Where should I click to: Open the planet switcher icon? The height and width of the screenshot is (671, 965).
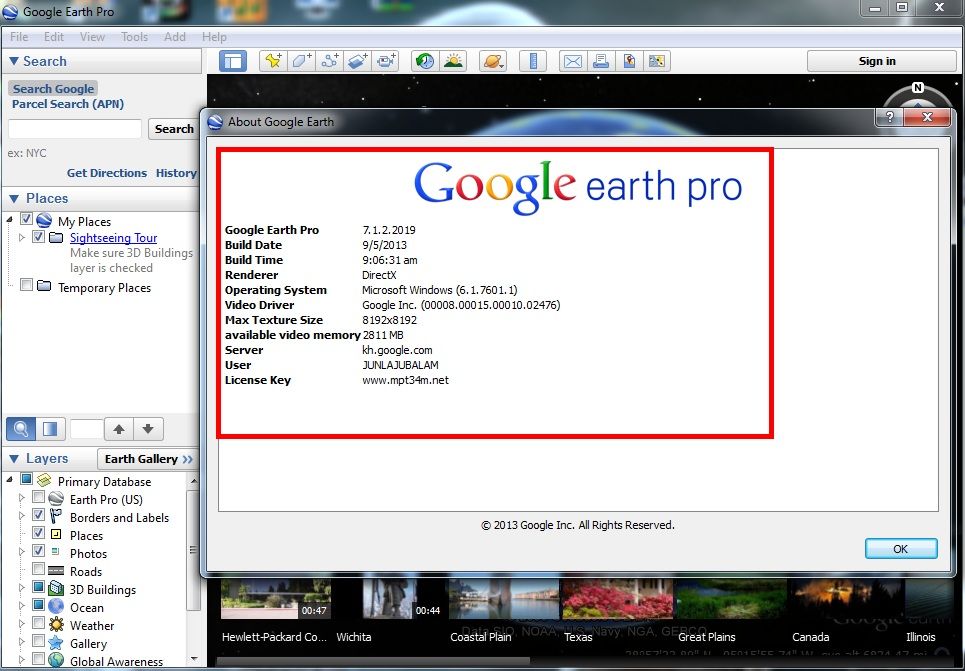(x=493, y=61)
